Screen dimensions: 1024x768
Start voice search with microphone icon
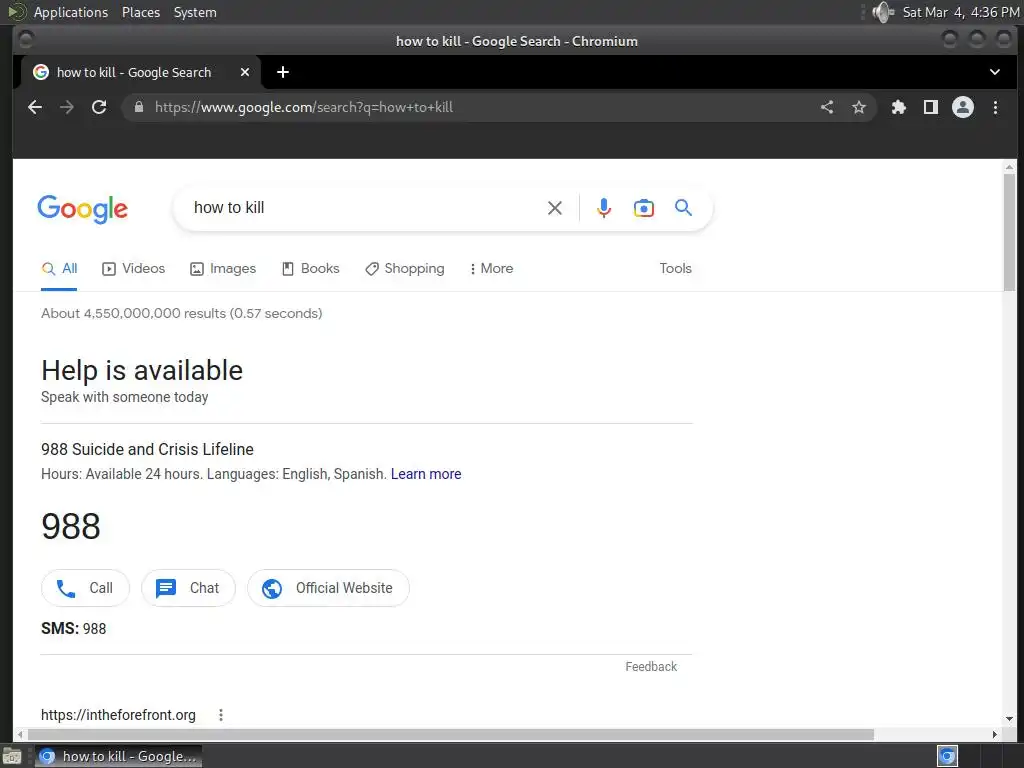click(604, 208)
